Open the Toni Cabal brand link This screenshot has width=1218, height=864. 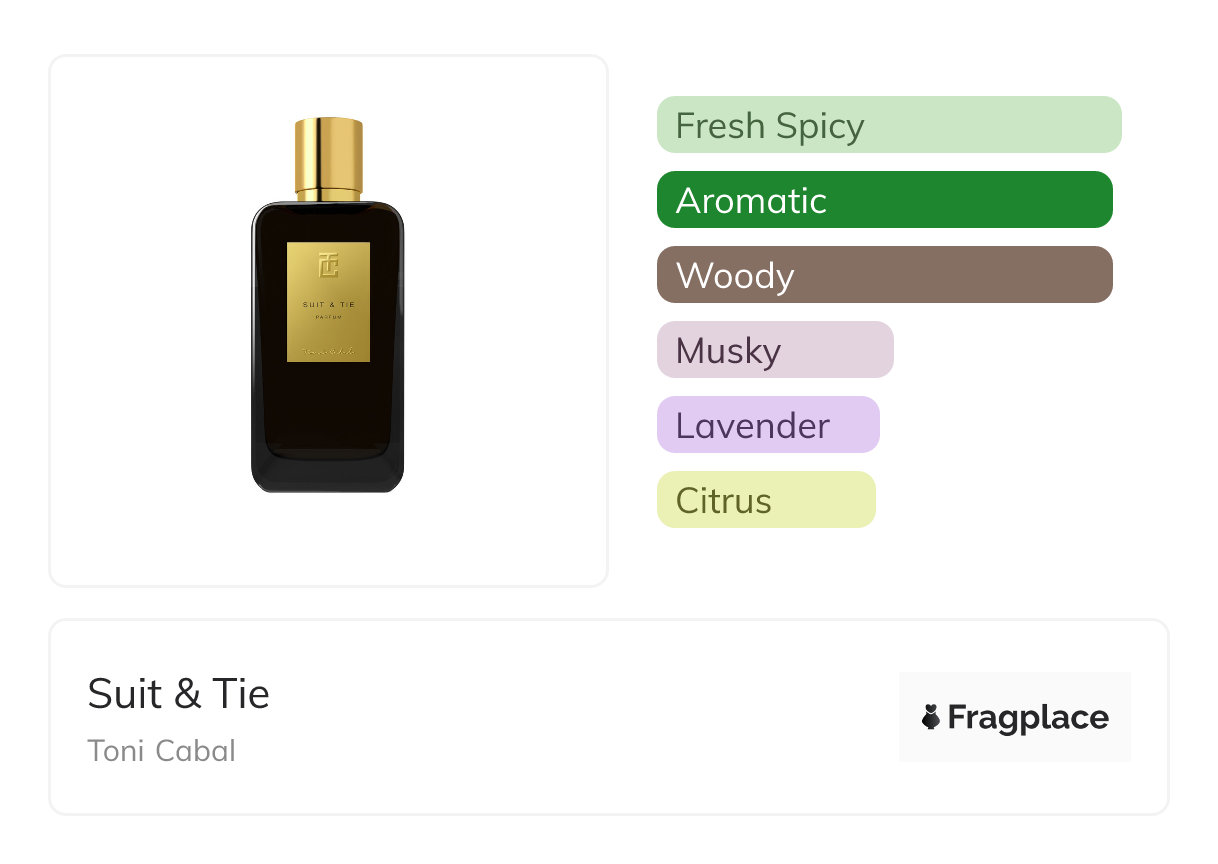(x=161, y=750)
